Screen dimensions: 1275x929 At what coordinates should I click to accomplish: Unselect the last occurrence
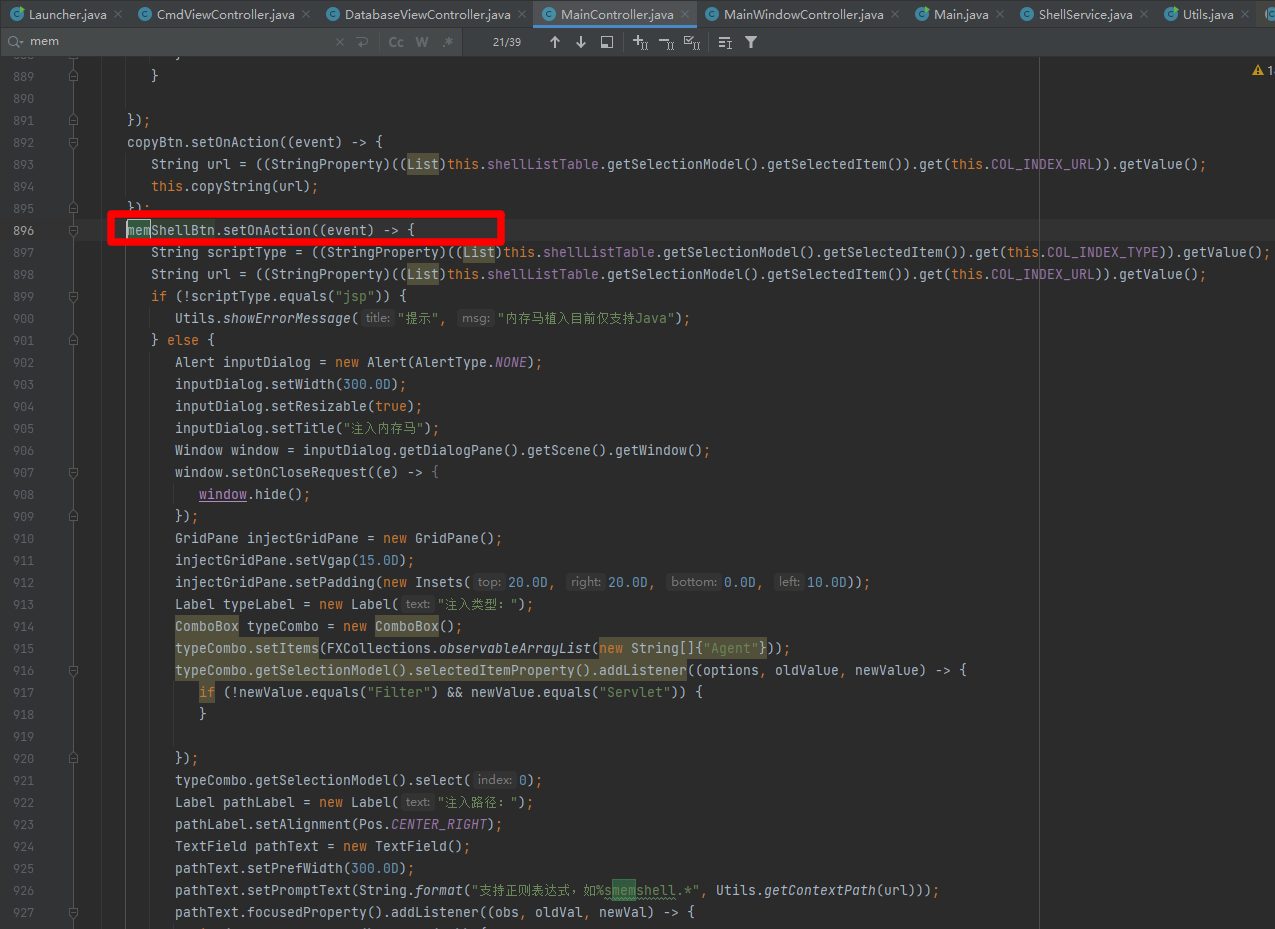(x=666, y=42)
